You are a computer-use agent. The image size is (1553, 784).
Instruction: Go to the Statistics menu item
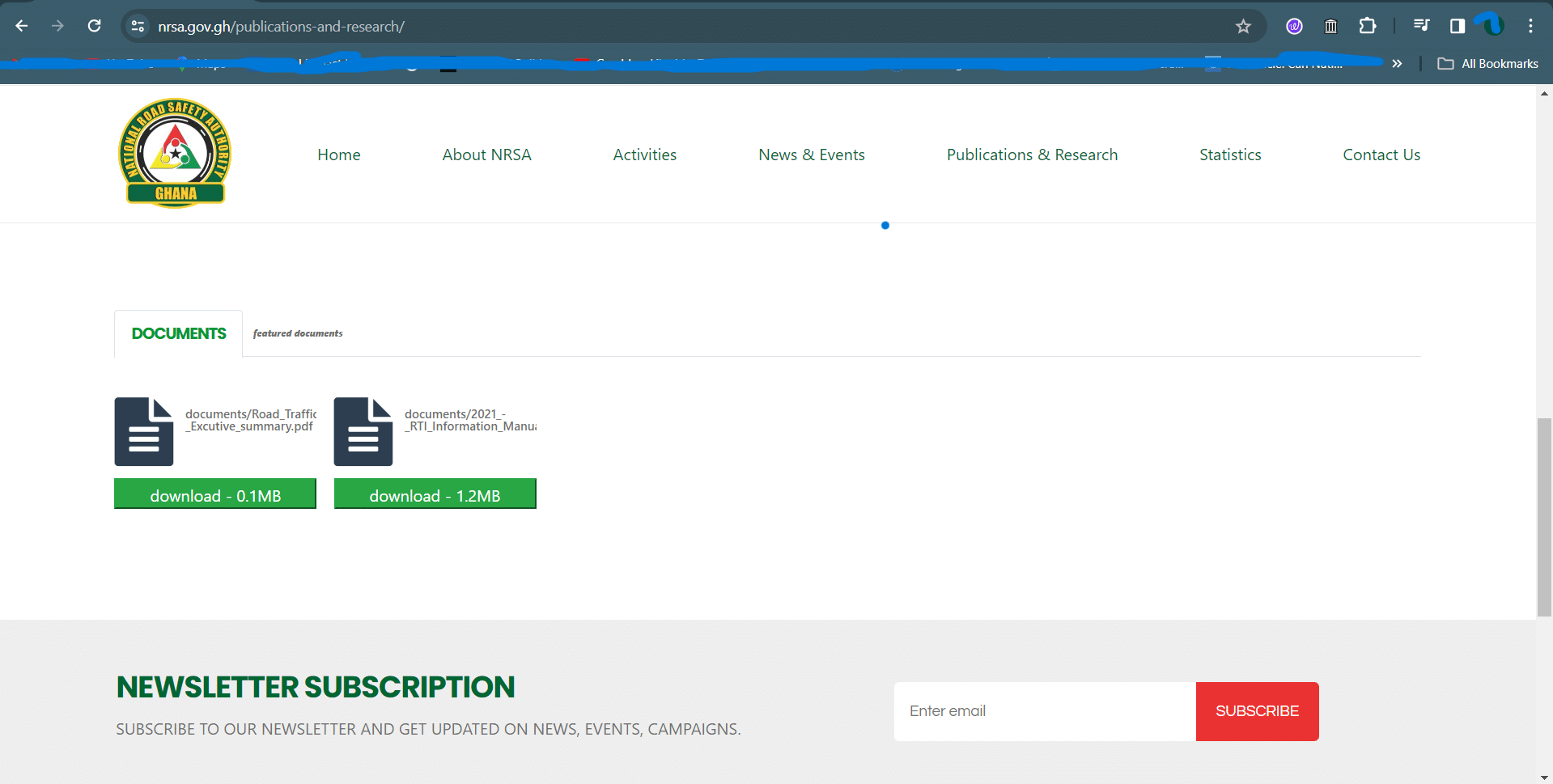point(1230,155)
